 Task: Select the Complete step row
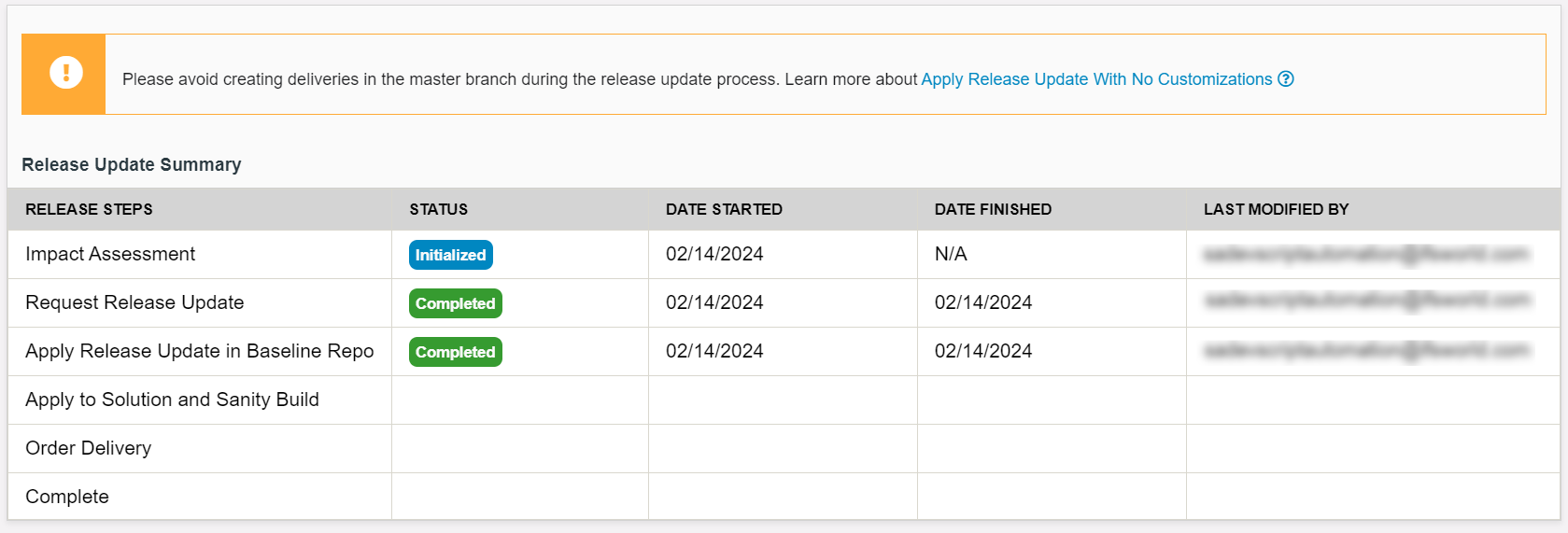coord(67,497)
